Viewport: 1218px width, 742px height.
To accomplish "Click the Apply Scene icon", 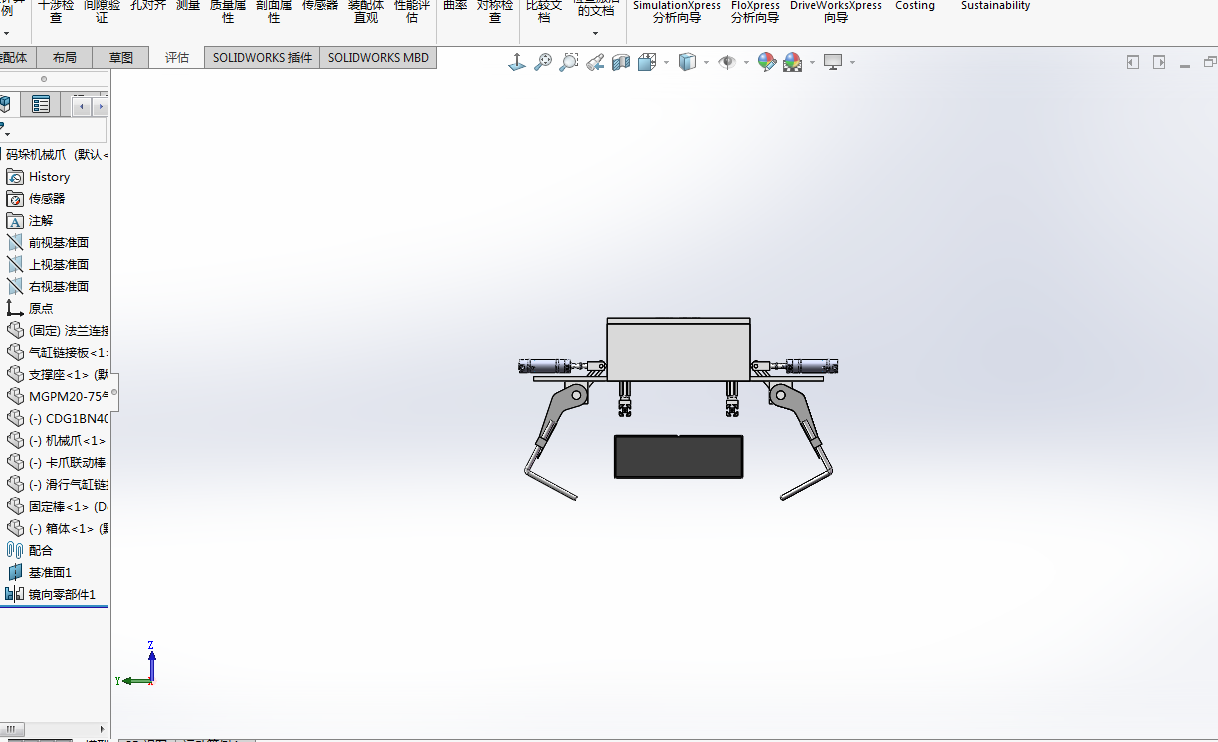I will tap(793, 62).
